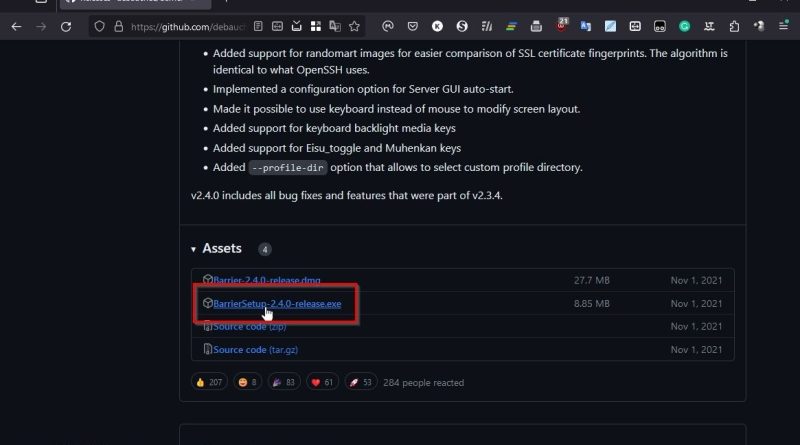The height and width of the screenshot is (445, 800).
Task: Click the white circle K extension icon
Action: tap(437, 27)
